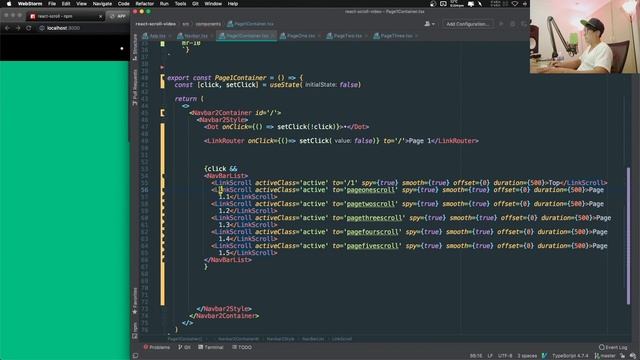
Task: Close the react-scroll - npm browser tab
Action: click(x=100, y=16)
